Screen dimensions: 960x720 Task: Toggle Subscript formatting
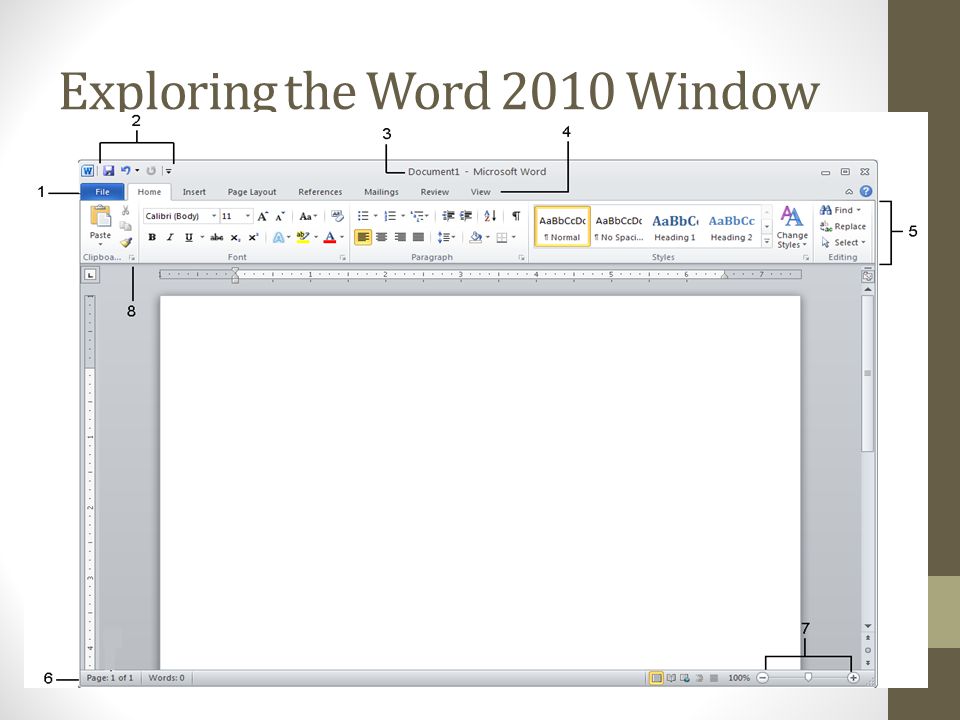(235, 238)
